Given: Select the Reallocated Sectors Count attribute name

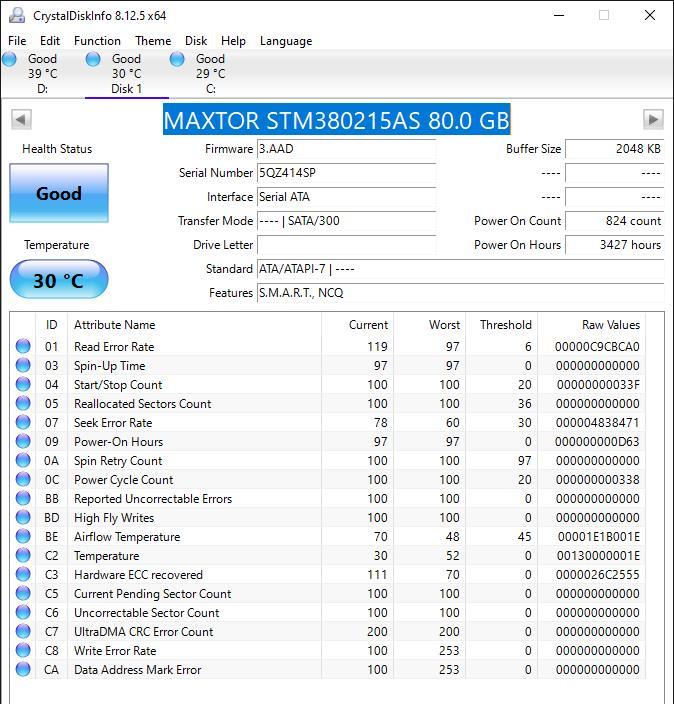Looking at the screenshot, I should [142, 404].
